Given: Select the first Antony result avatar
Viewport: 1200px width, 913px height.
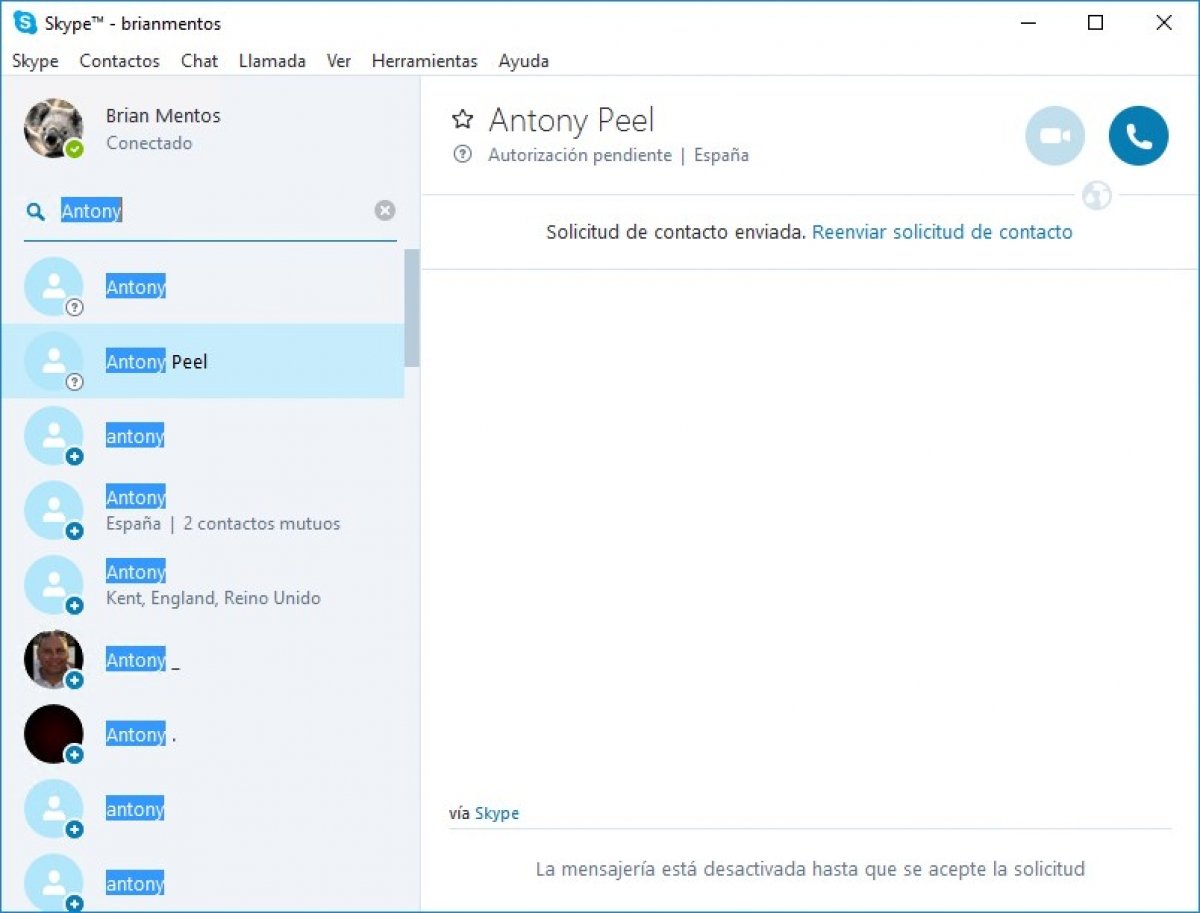Looking at the screenshot, I should 53,287.
